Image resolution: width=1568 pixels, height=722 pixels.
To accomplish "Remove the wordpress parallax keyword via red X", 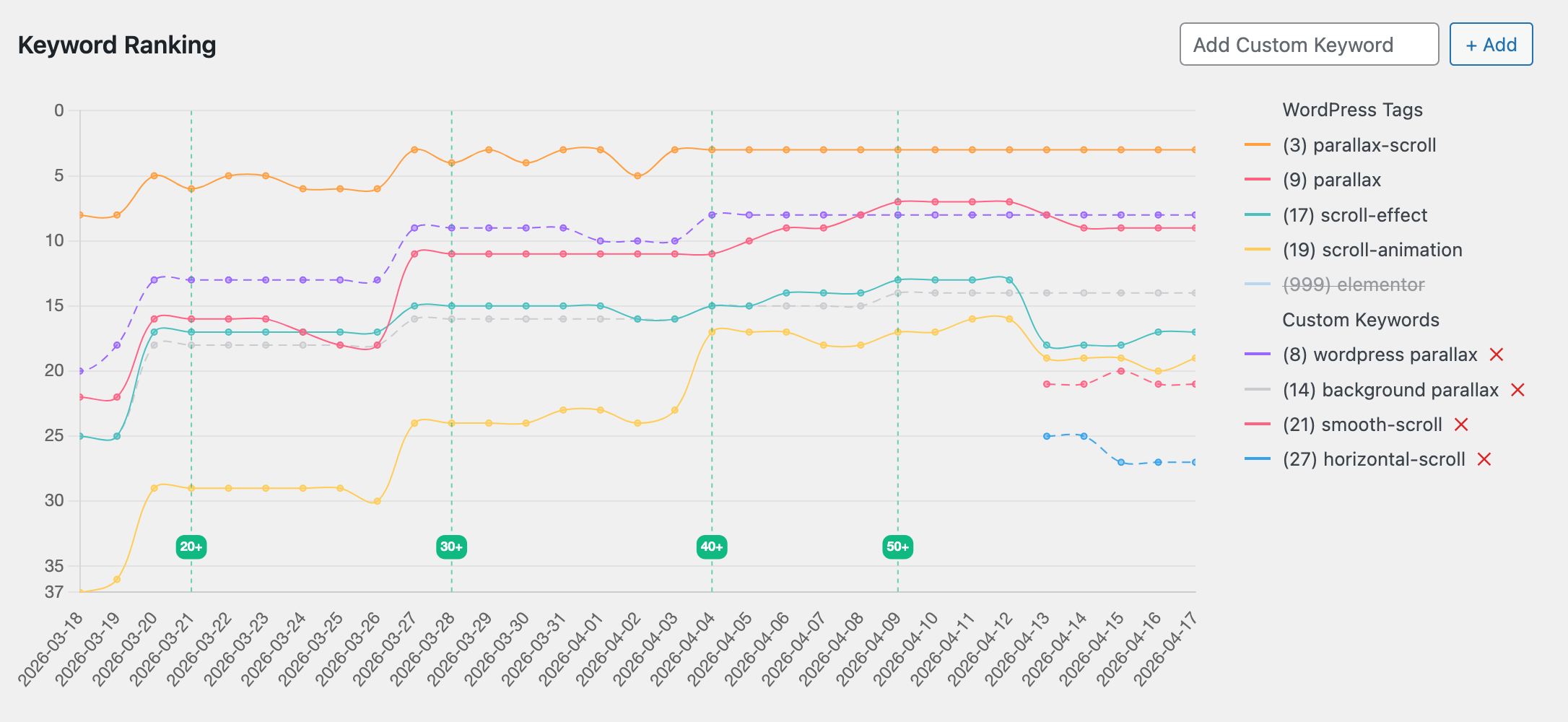I will [1497, 355].
